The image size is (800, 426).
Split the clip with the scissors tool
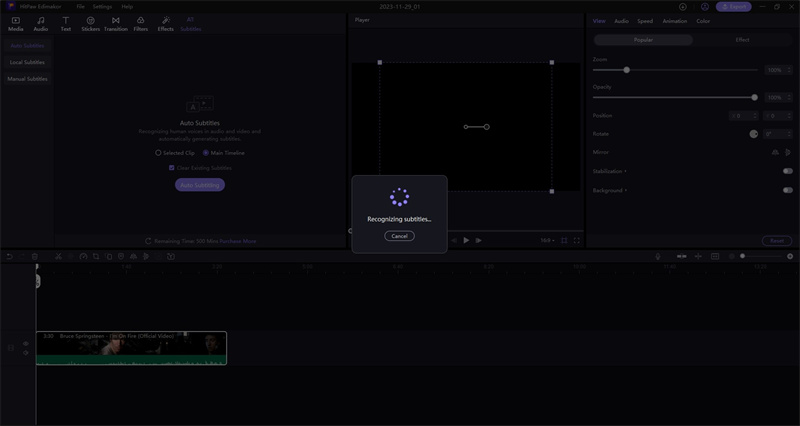(x=59, y=257)
